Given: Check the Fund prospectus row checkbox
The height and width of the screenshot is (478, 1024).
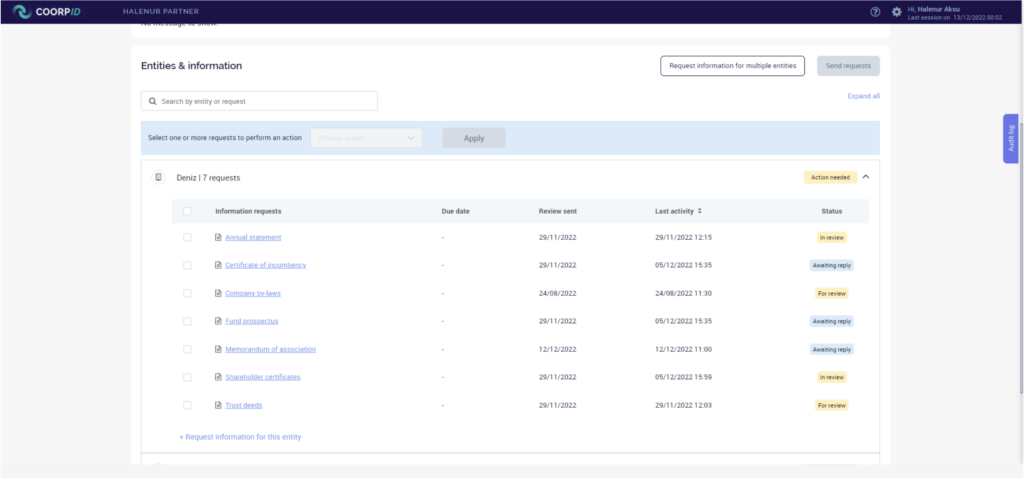Looking at the screenshot, I should pos(187,321).
